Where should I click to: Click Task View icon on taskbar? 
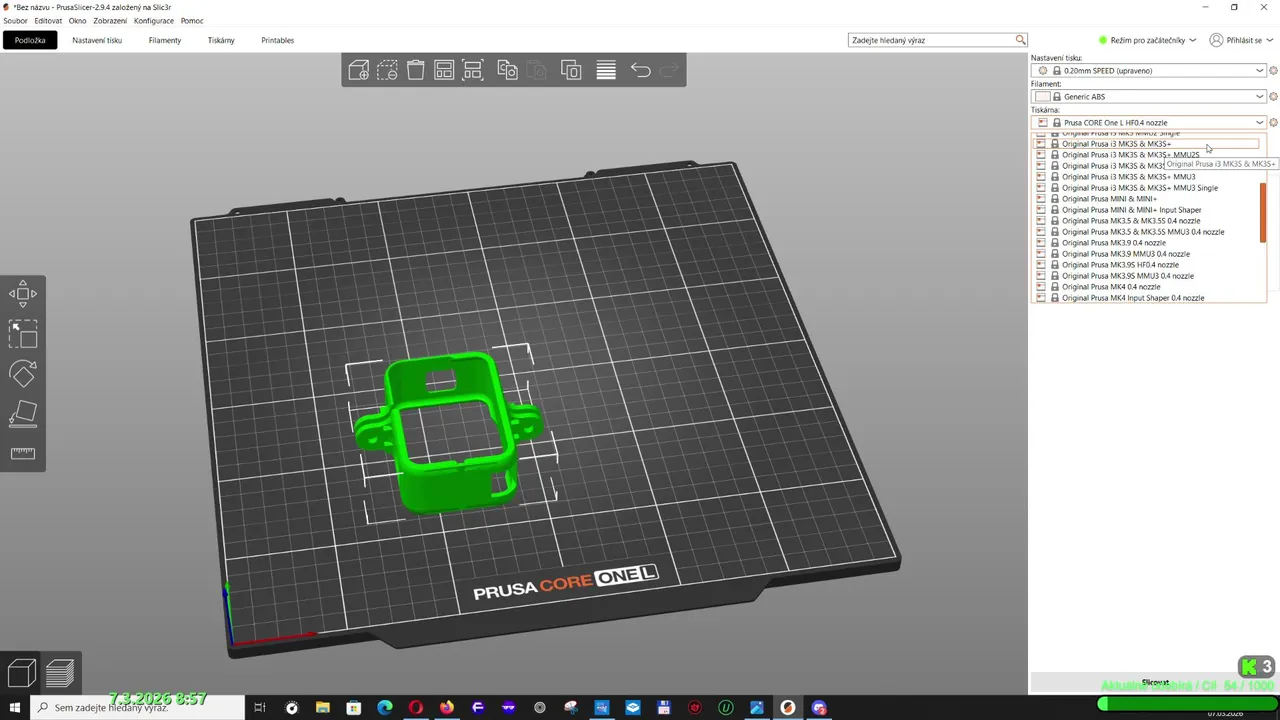tap(260, 708)
